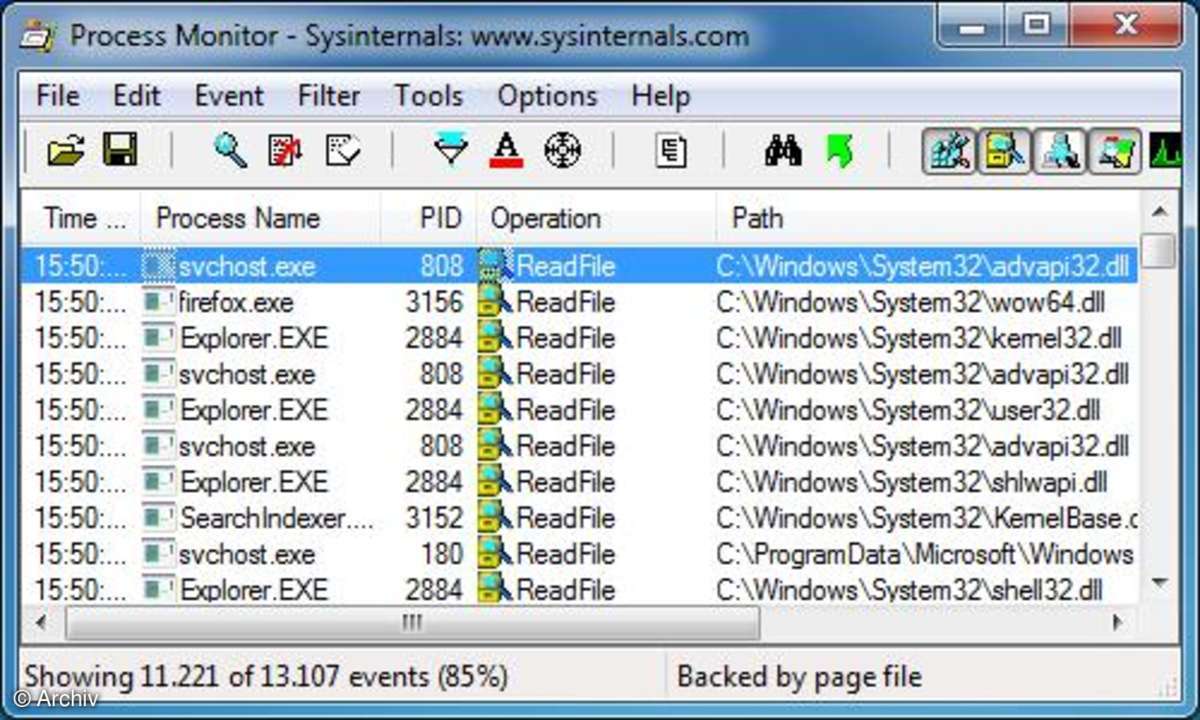Toggle Show File System Activity button
Image resolution: width=1200 pixels, height=720 pixels.
point(1003,151)
